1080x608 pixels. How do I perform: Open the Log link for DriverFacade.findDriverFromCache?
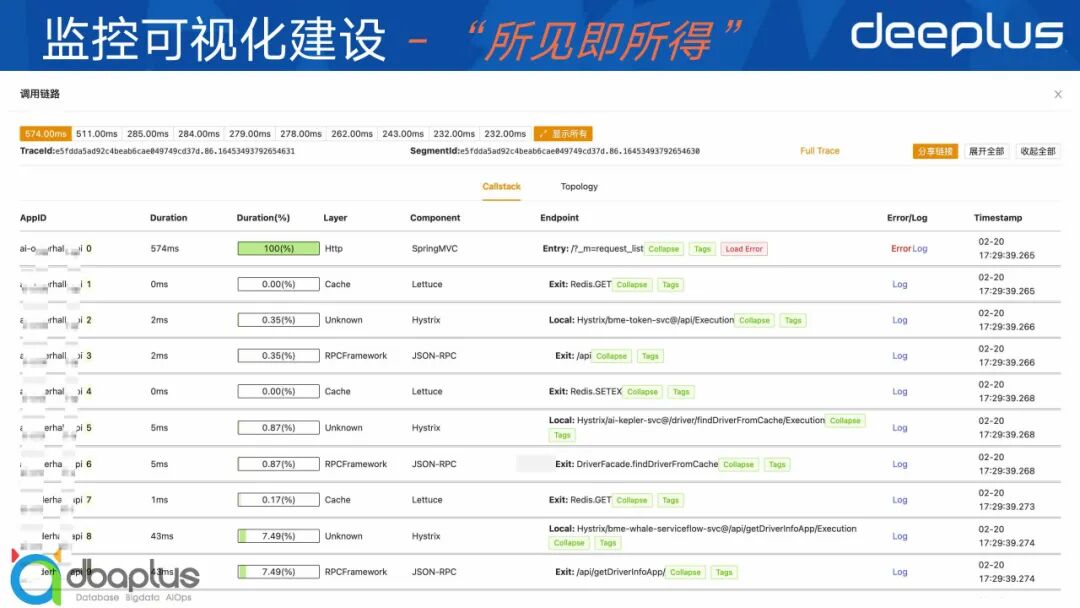click(x=900, y=464)
